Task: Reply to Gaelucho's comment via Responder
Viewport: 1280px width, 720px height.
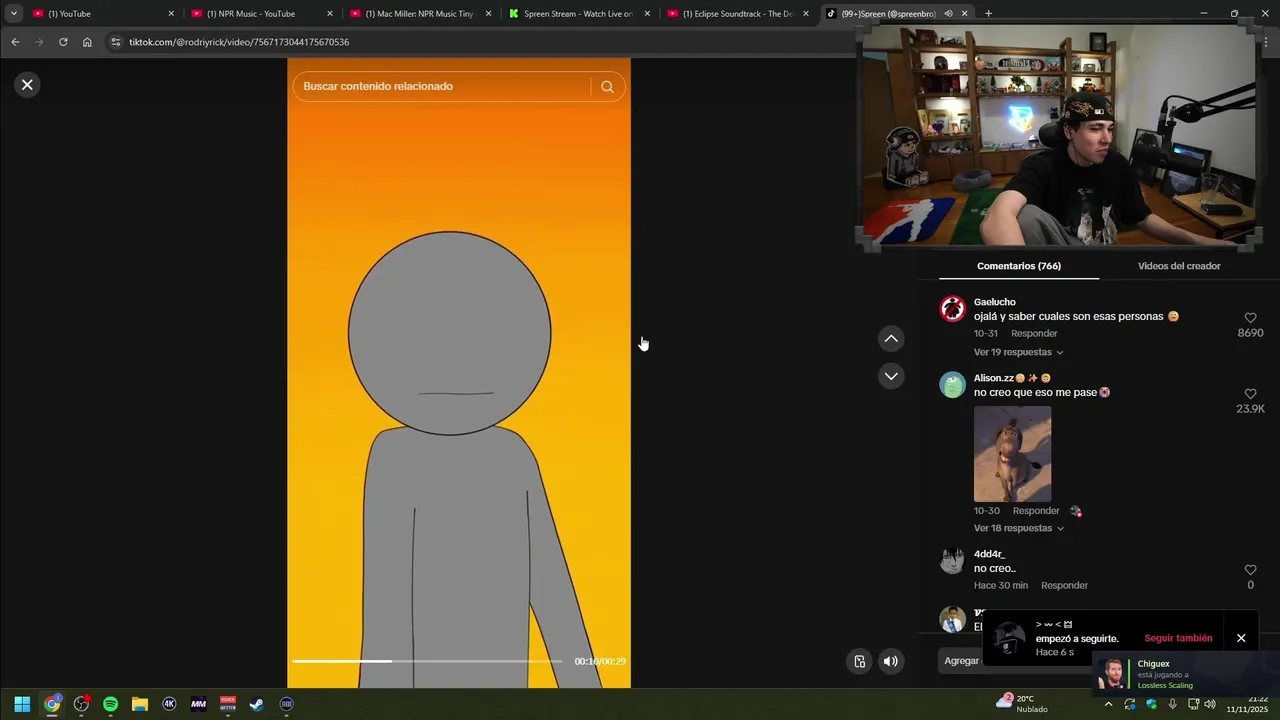Action: (1034, 333)
